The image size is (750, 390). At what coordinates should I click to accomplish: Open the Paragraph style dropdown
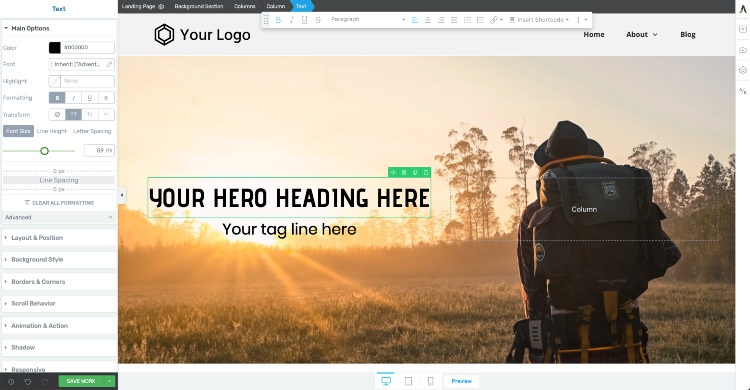pos(367,20)
